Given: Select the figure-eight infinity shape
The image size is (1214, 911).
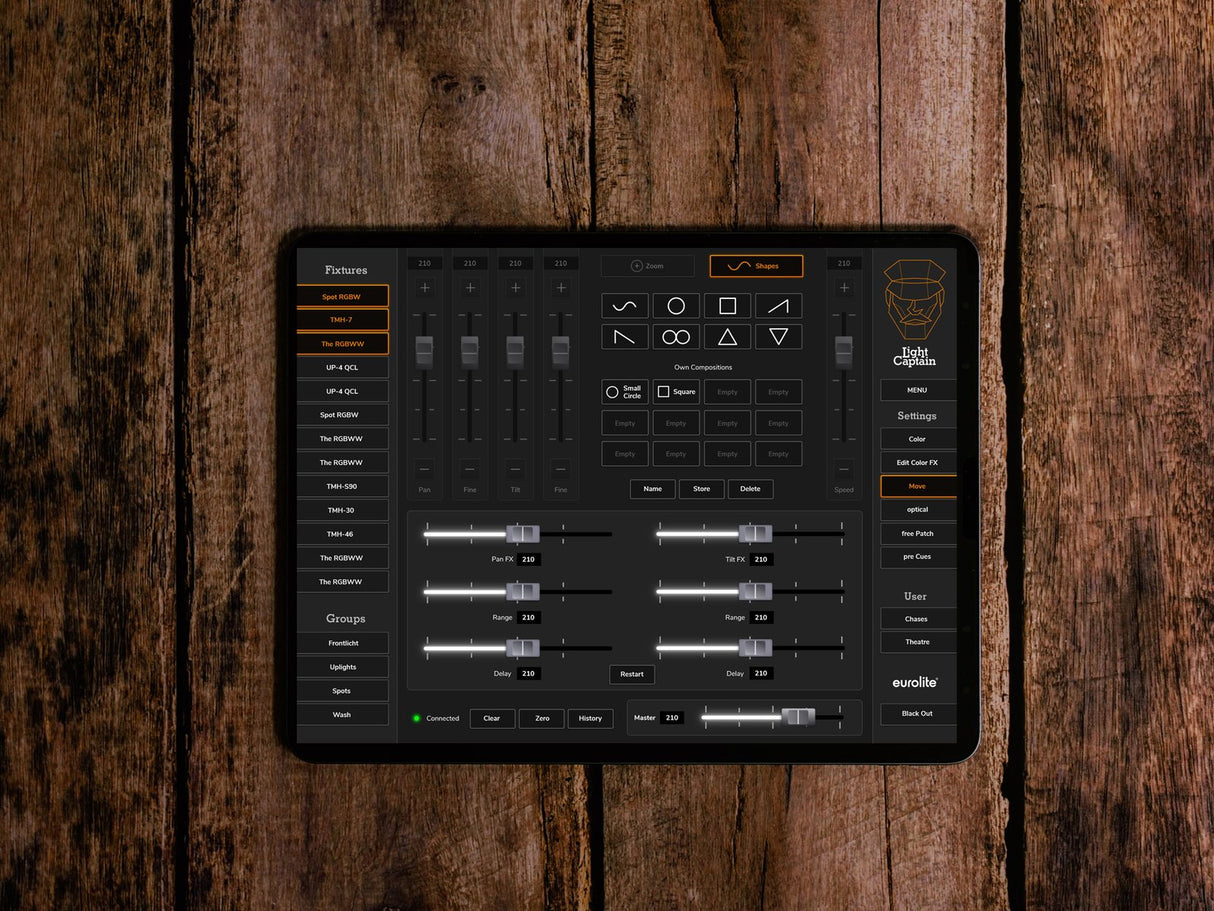Looking at the screenshot, I should [676, 337].
